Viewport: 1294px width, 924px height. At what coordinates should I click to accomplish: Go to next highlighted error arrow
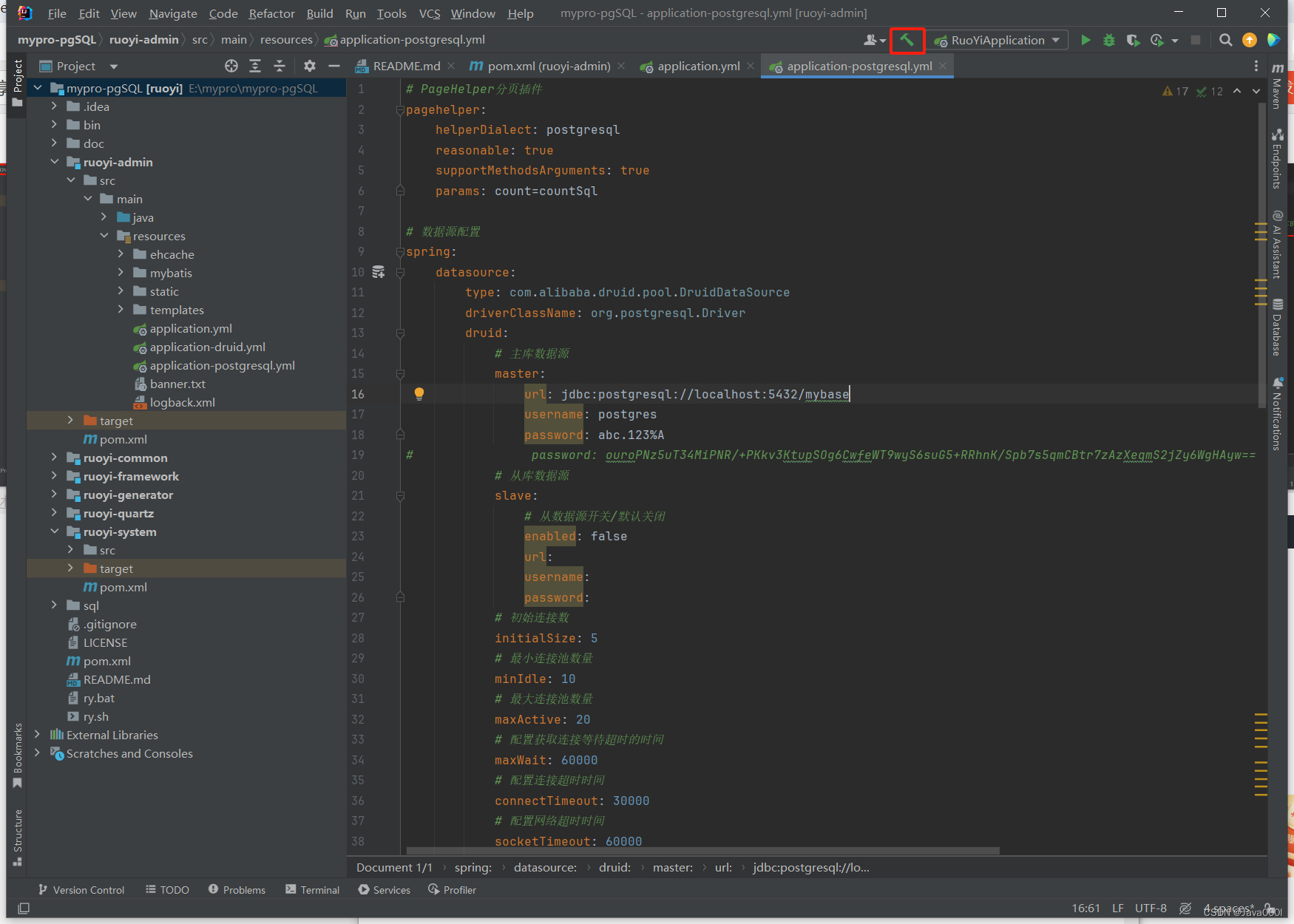click(x=1256, y=91)
